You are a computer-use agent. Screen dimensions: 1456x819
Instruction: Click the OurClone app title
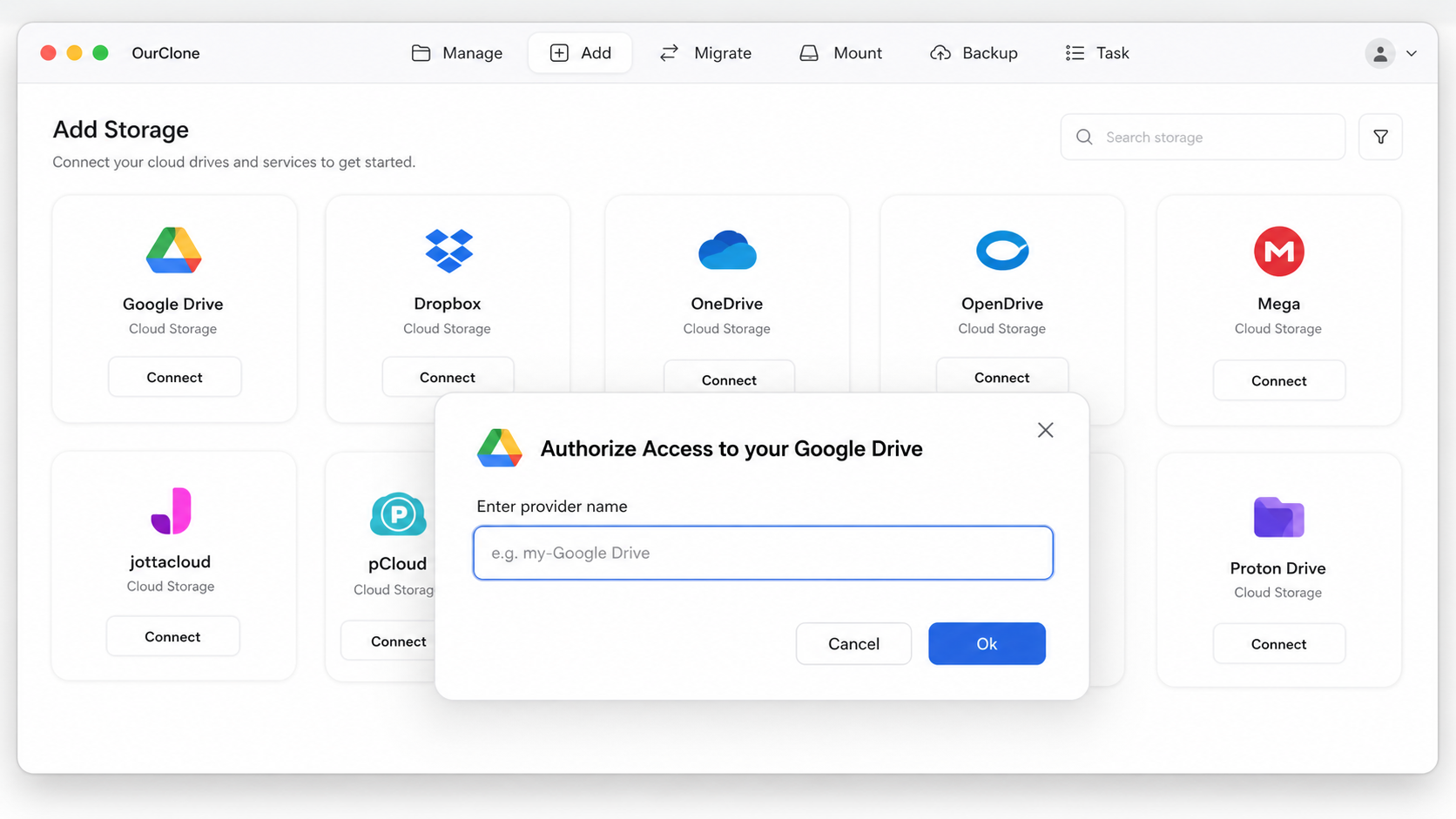165,53
